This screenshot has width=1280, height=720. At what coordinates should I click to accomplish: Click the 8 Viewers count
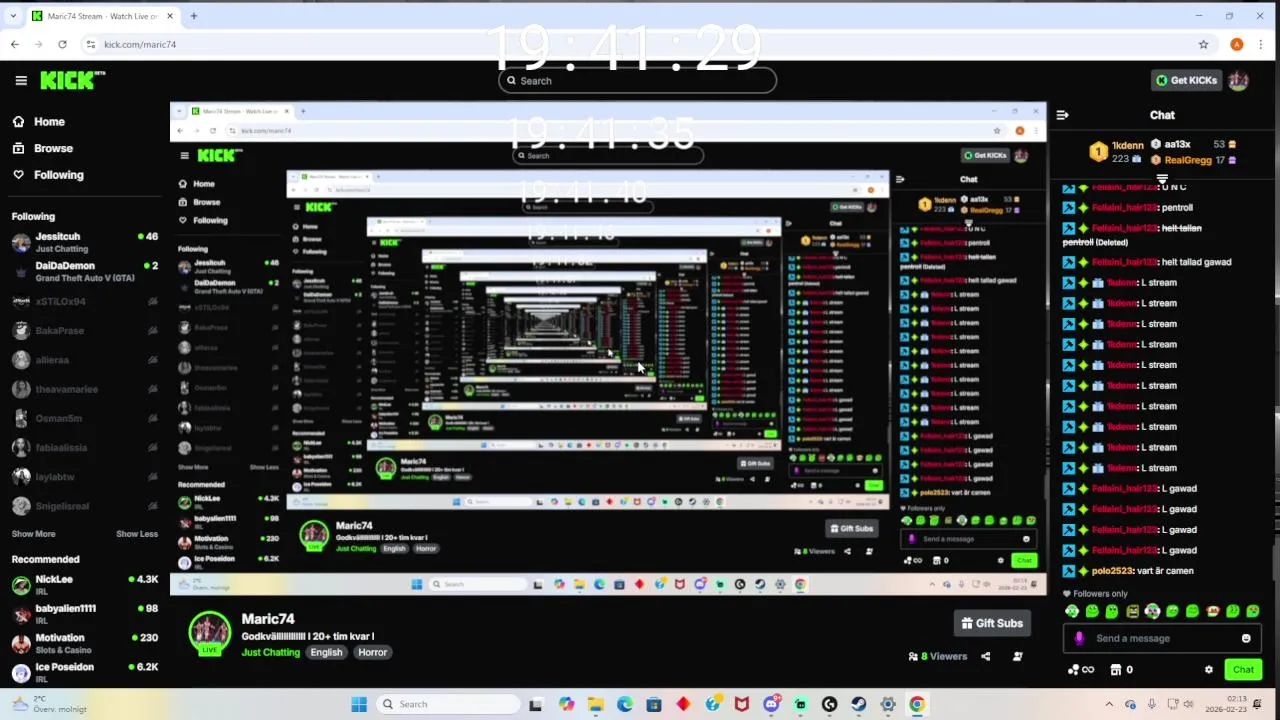point(937,657)
